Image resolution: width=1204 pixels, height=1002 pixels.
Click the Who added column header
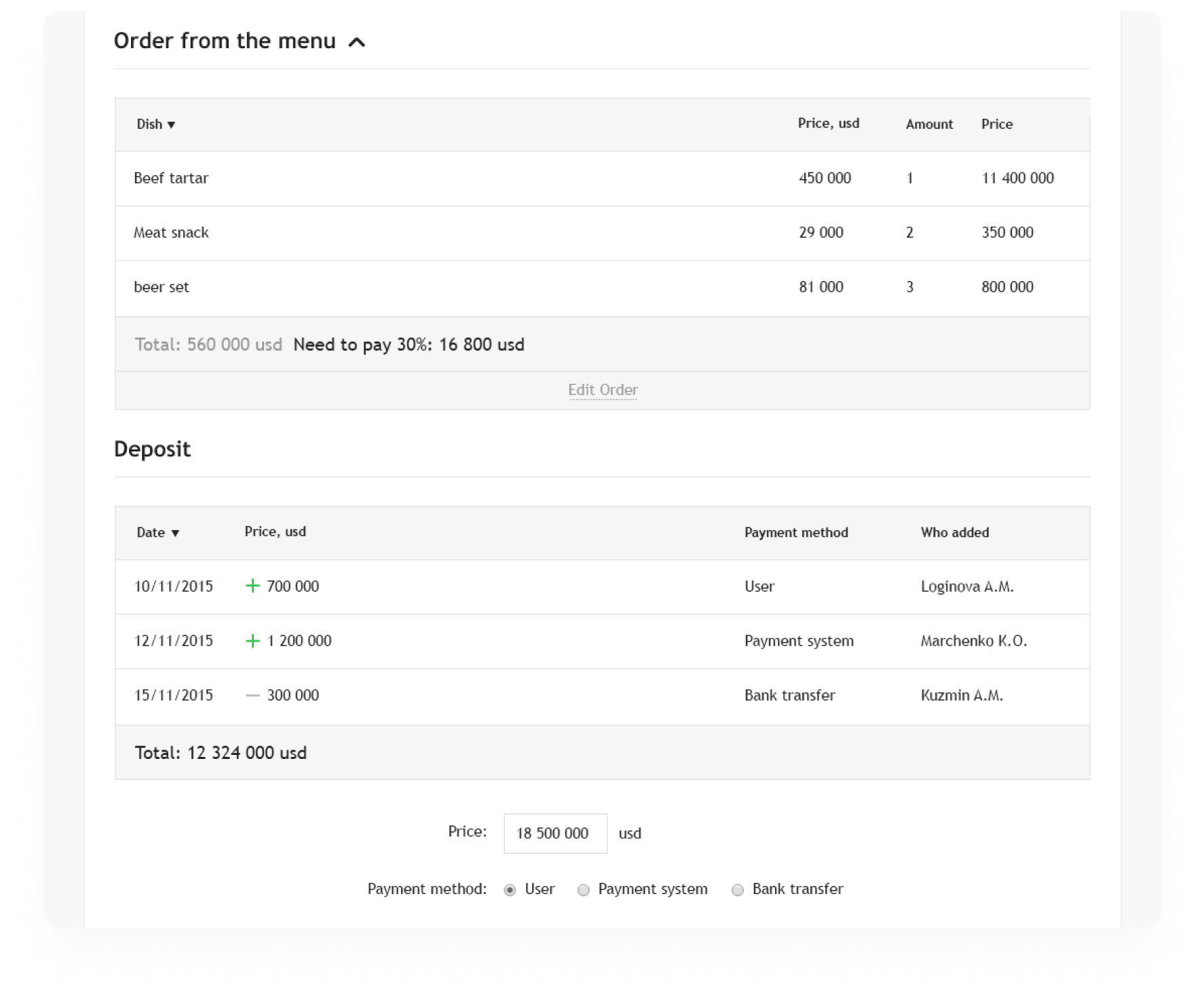[954, 533]
